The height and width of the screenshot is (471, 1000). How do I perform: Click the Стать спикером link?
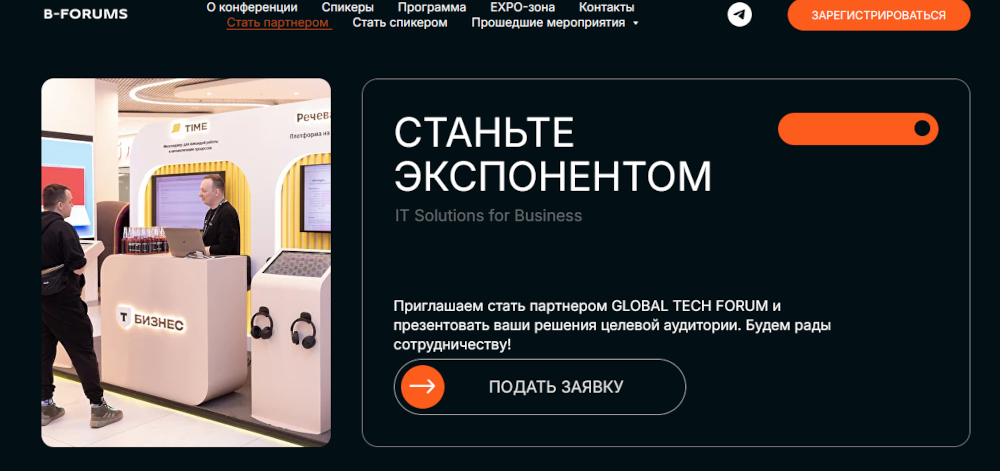click(400, 23)
